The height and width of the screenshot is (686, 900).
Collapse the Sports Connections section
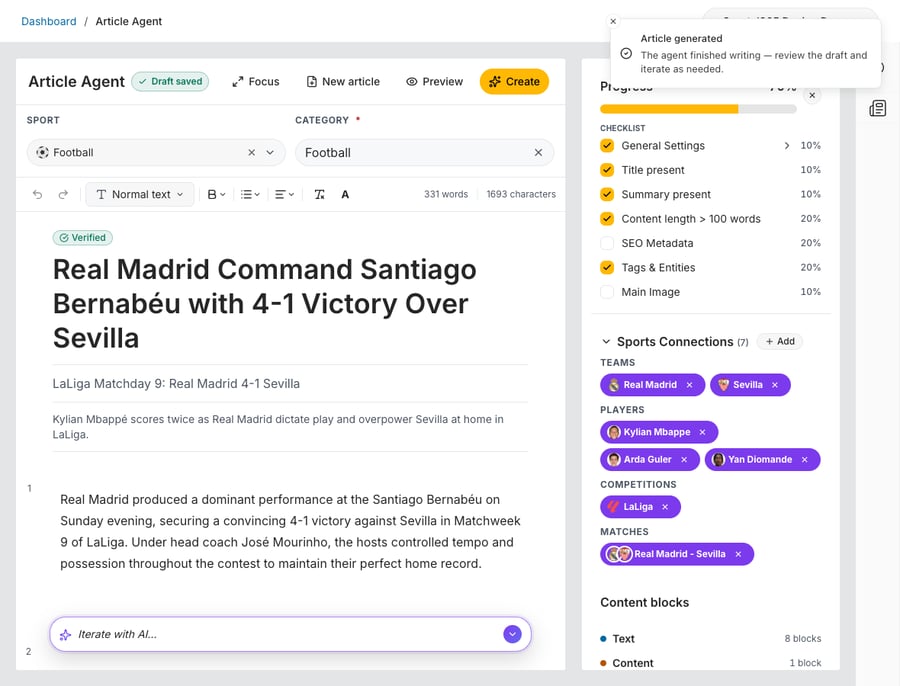[606, 342]
